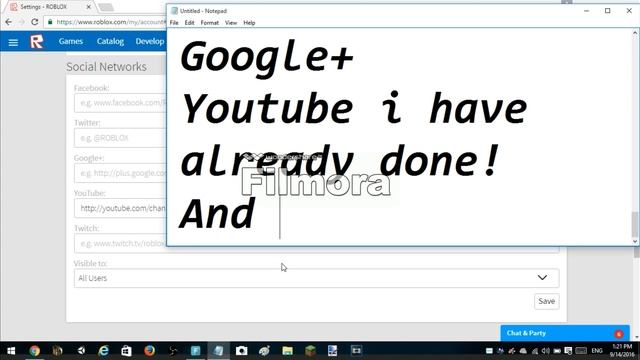The height and width of the screenshot is (360, 640).
Task: Open the File Explorer taskbar icon
Action: click(287, 351)
